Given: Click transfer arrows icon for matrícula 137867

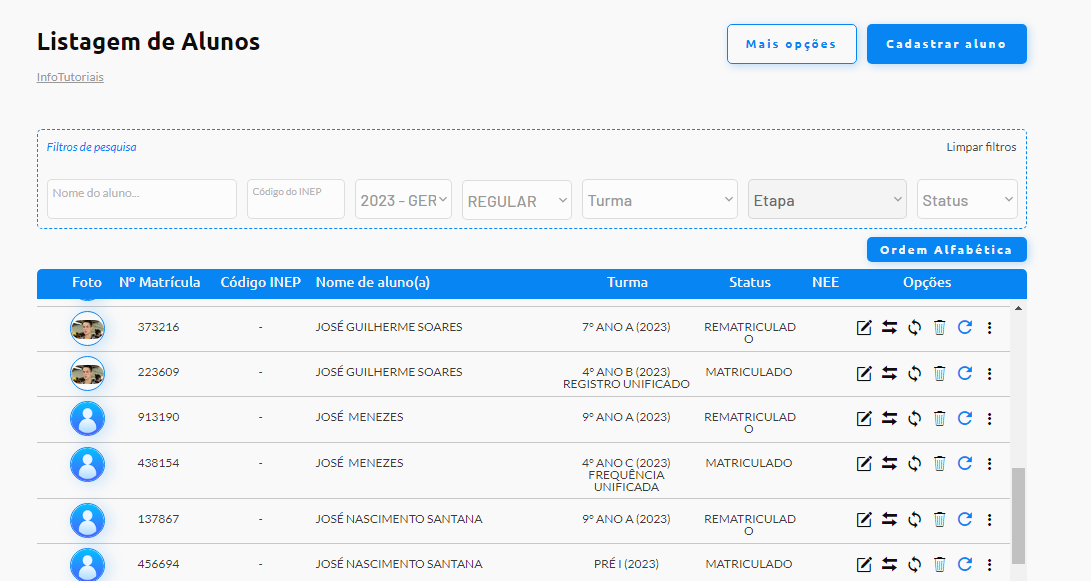Looking at the screenshot, I should (x=889, y=519).
